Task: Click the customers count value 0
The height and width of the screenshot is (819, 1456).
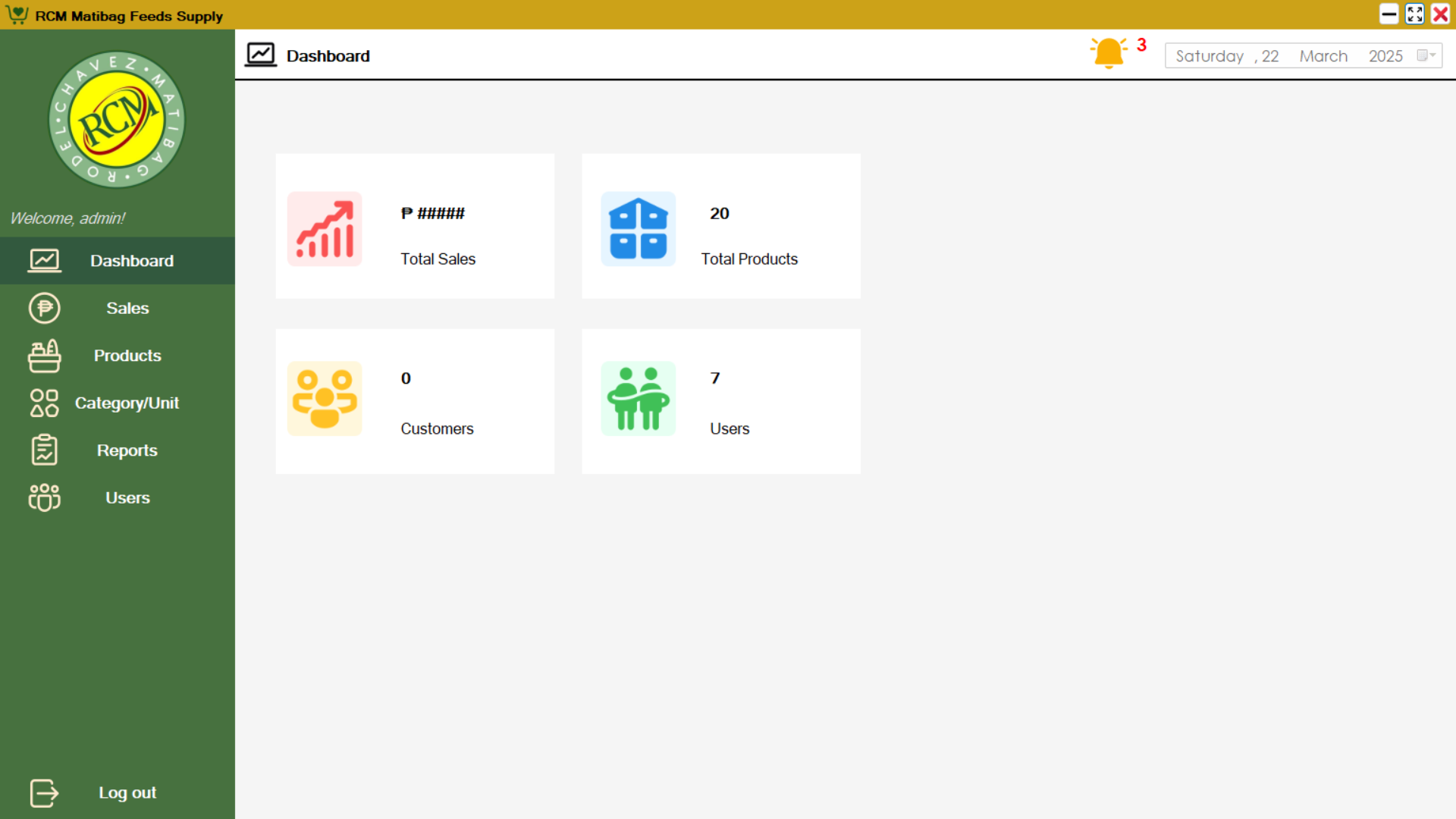Action: click(x=406, y=378)
